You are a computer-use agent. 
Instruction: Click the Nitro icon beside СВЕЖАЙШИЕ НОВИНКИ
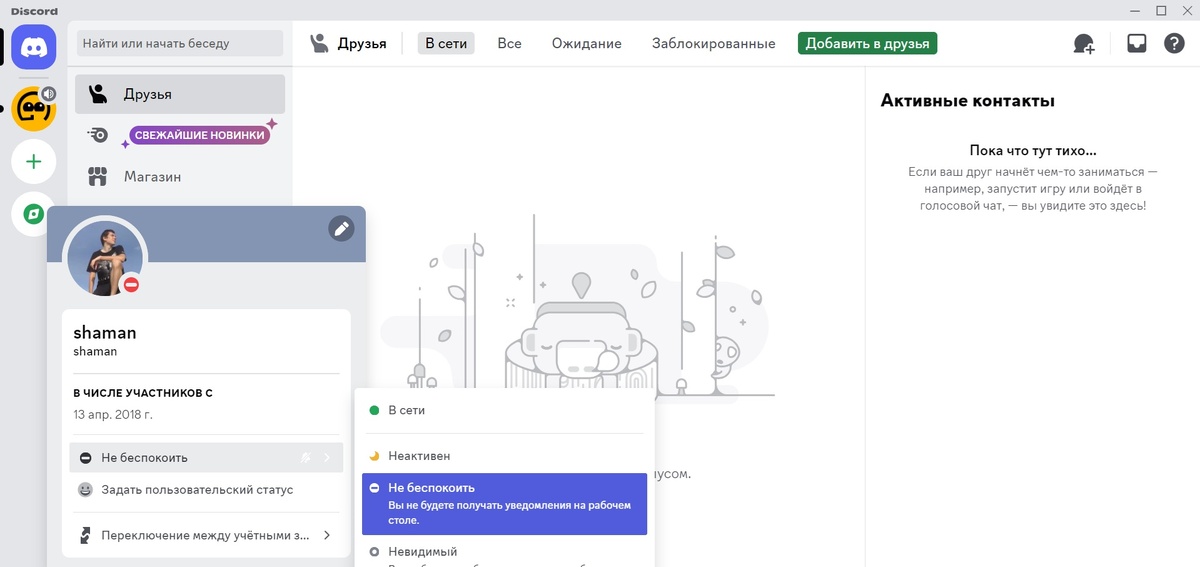pyautogui.click(x=98, y=135)
